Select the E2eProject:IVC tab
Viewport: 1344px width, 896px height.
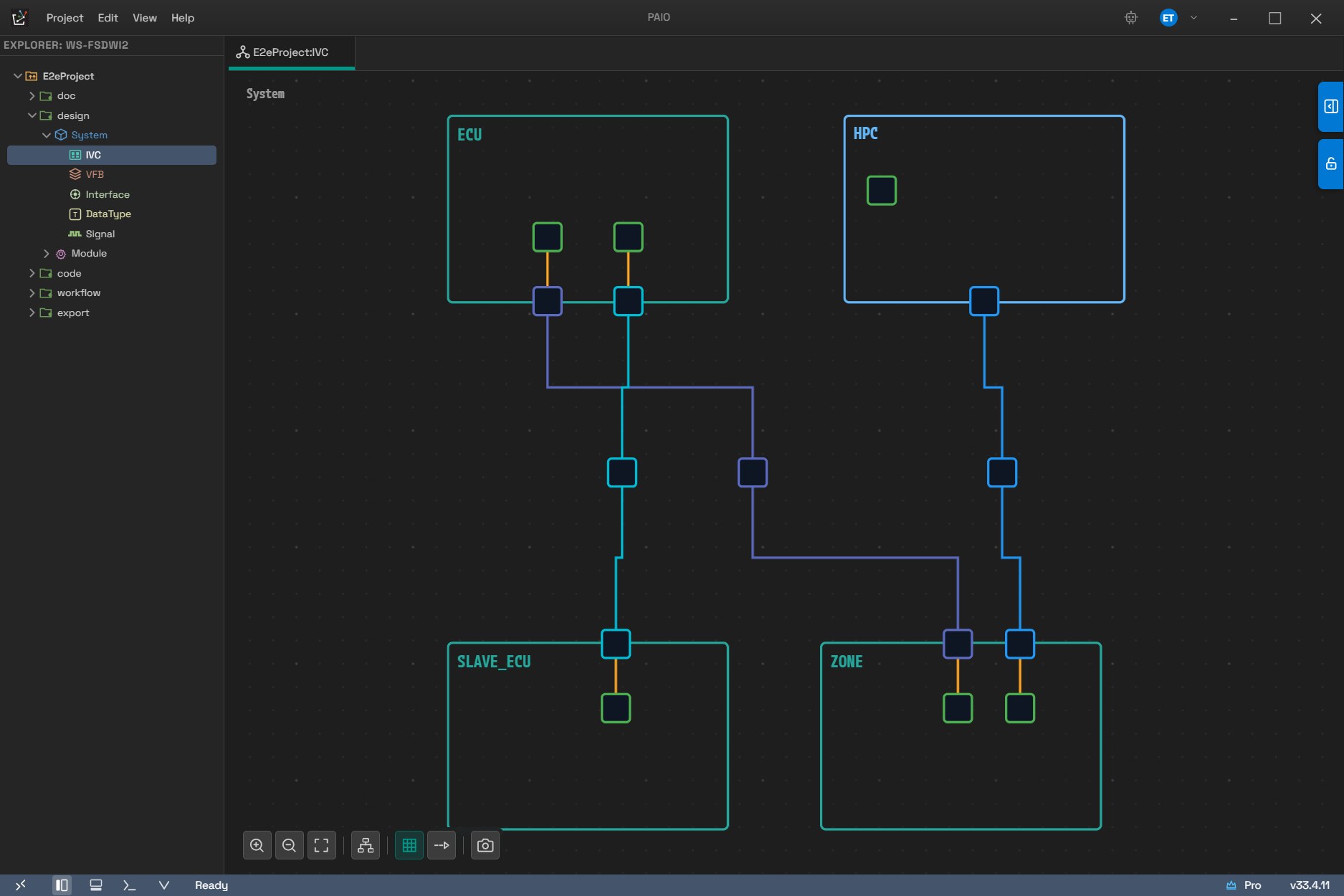click(x=291, y=52)
